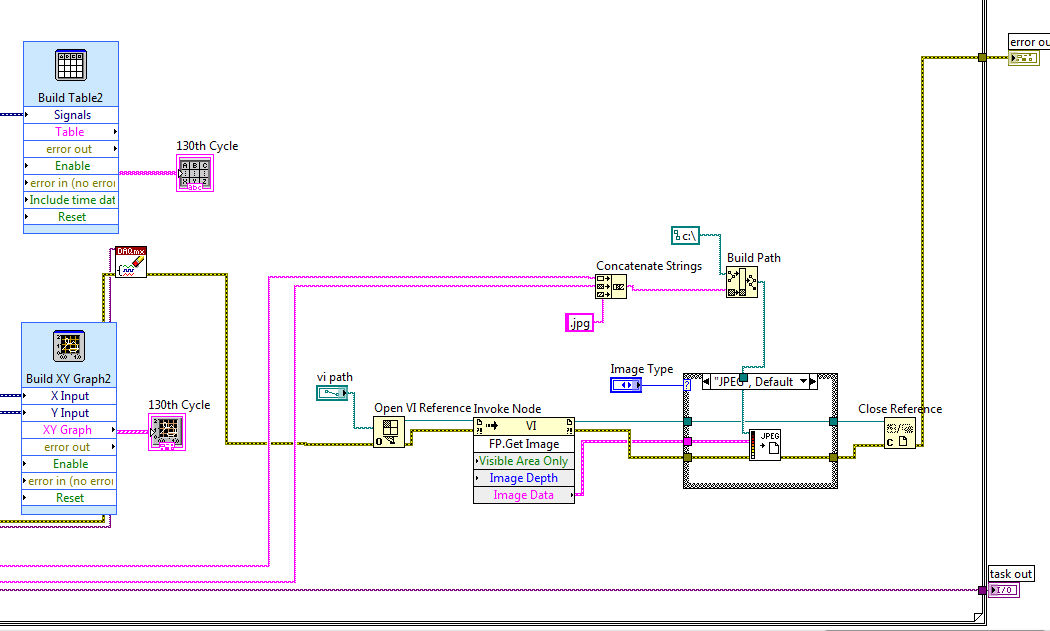Click the Close Reference label text

[x=900, y=409]
